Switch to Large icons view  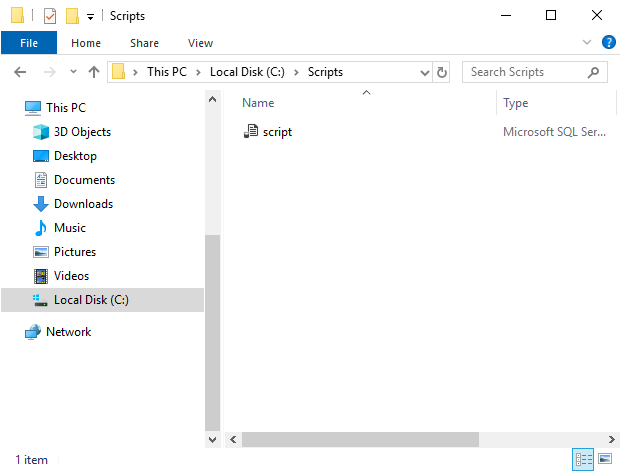coord(605,459)
